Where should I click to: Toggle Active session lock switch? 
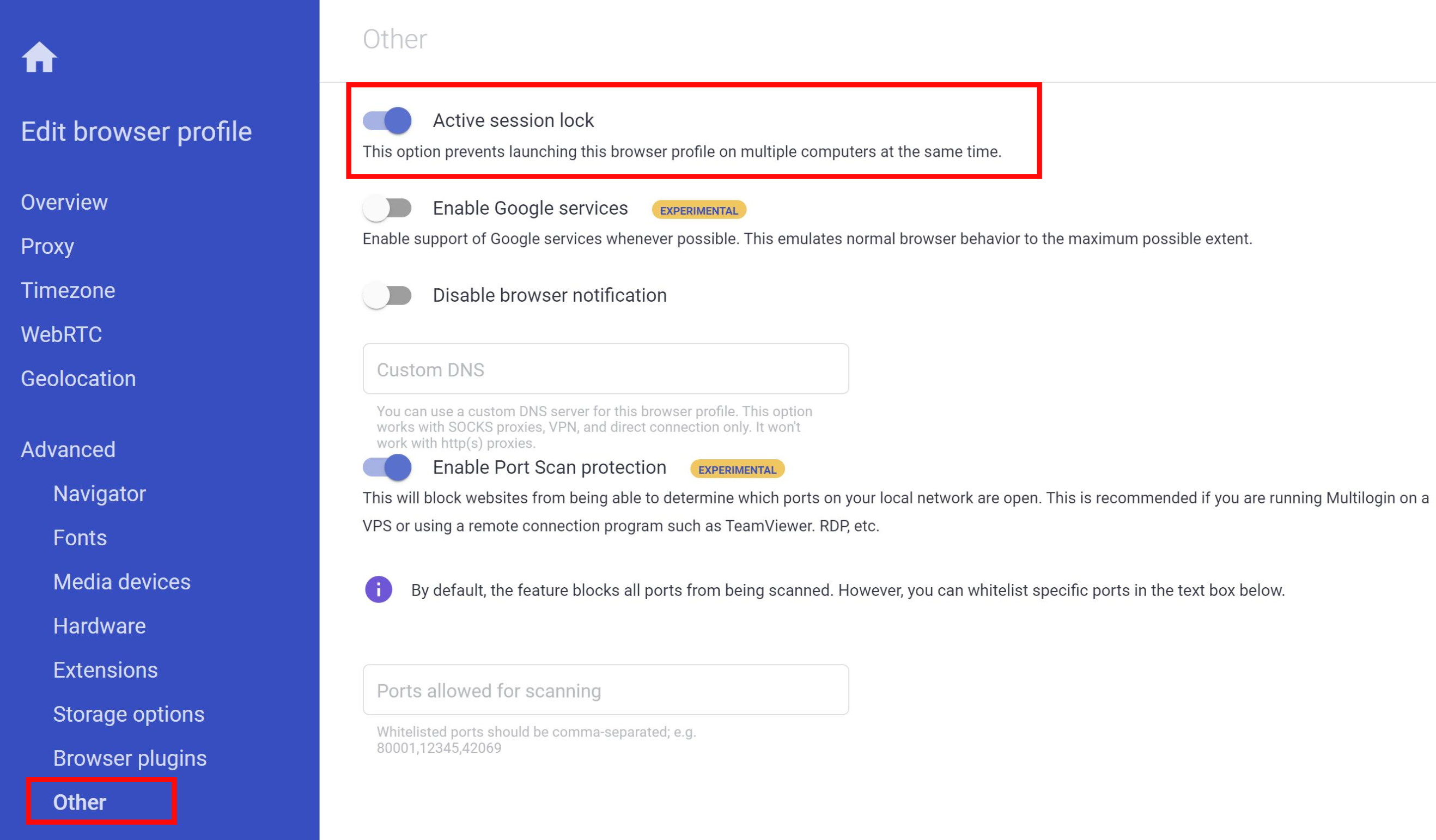click(x=387, y=120)
